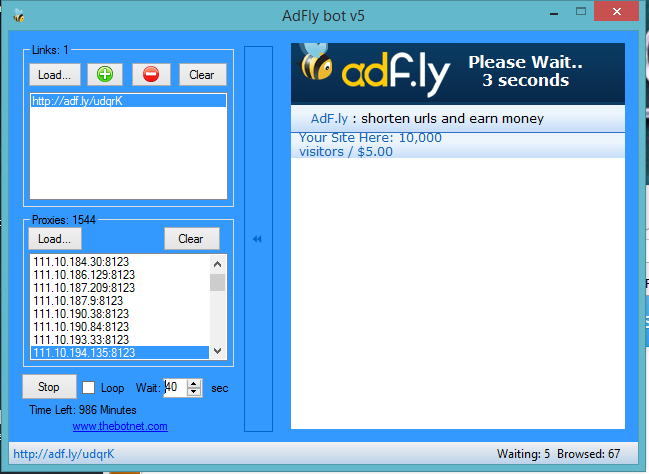This screenshot has width=649, height=474.
Task: Clear the links list
Action: pos(202,75)
